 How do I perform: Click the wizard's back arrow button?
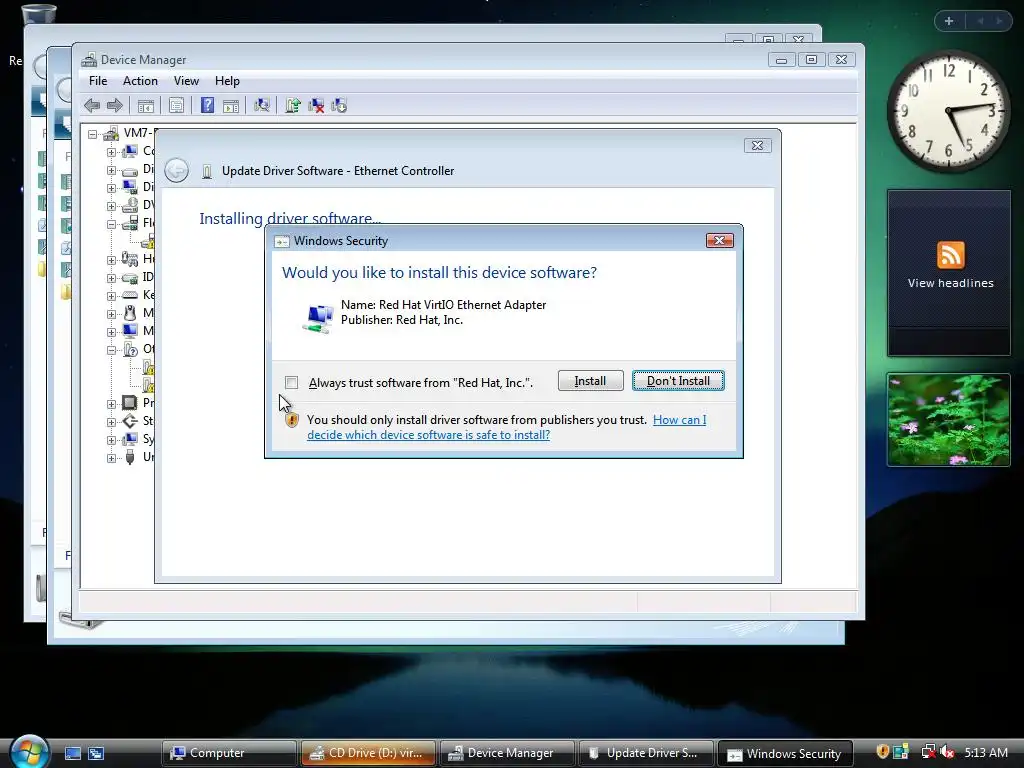[176, 170]
